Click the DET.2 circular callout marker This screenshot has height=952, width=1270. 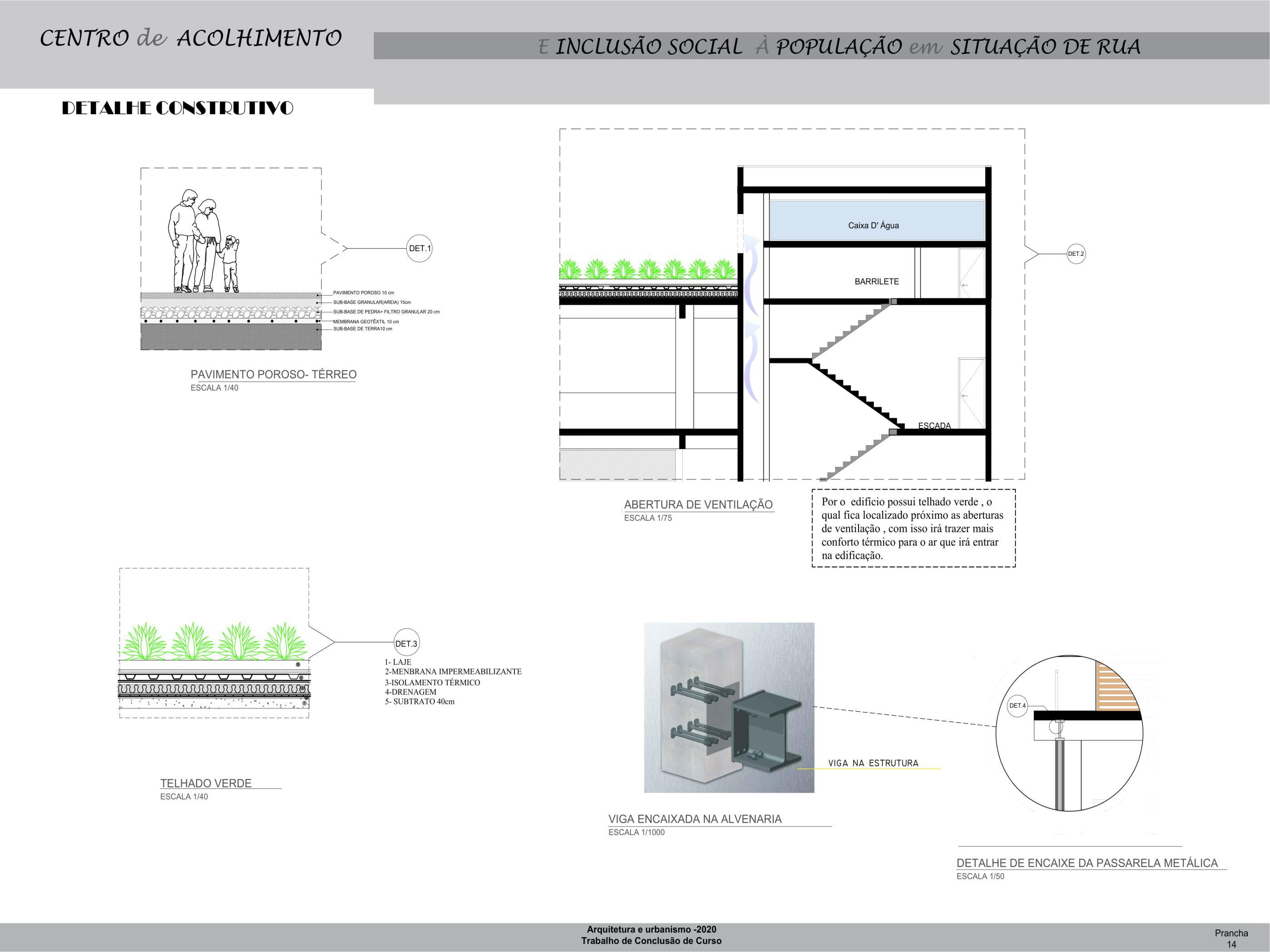[1076, 254]
